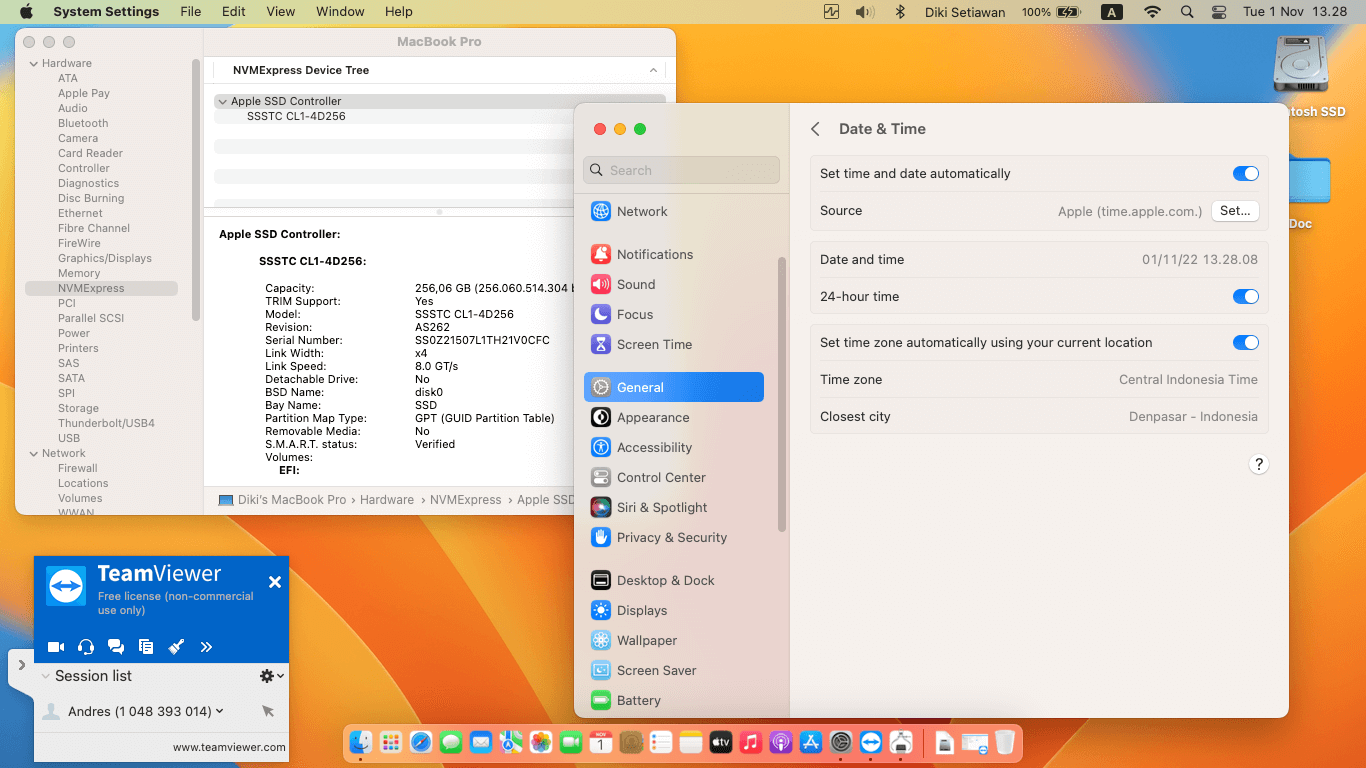Expand the Andres session dropdown arrow
The width and height of the screenshot is (1366, 768).
219,711
